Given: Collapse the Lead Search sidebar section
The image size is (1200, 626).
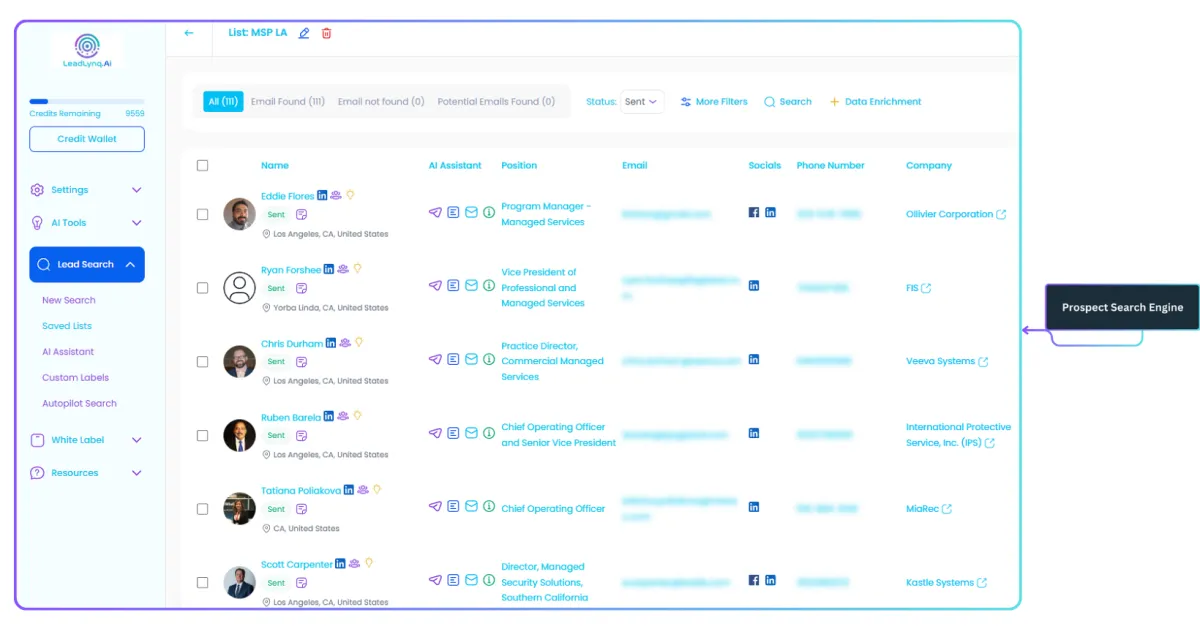Looking at the screenshot, I should pyautogui.click(x=87, y=264).
